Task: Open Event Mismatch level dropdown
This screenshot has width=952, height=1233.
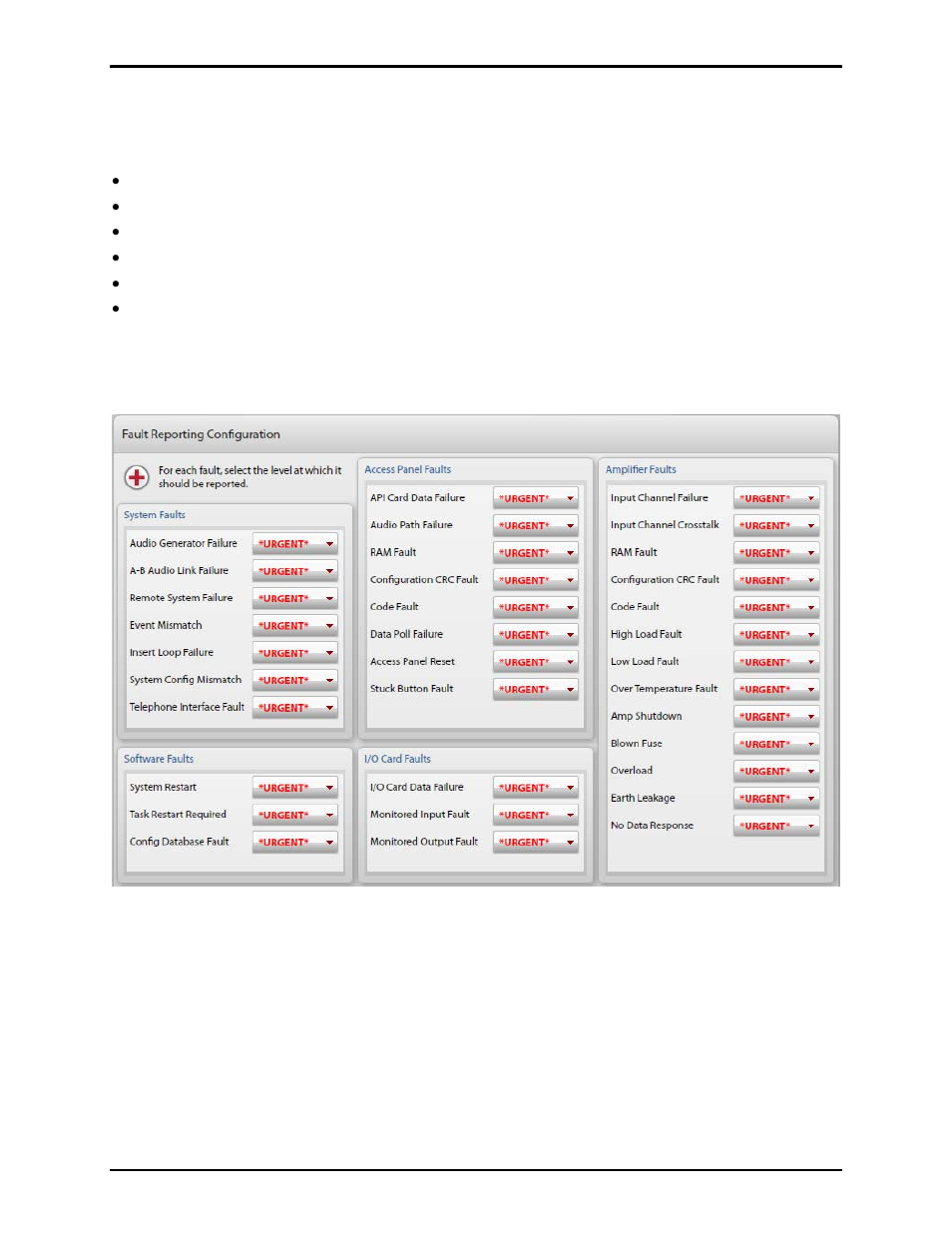Action: (x=295, y=626)
